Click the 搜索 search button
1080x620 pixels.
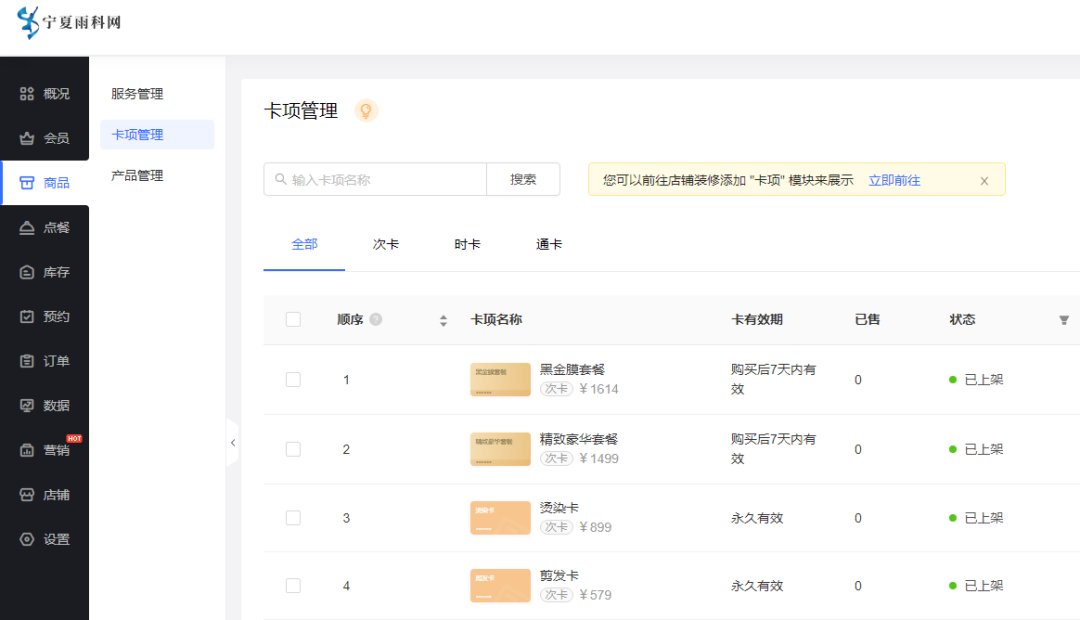[x=523, y=179]
